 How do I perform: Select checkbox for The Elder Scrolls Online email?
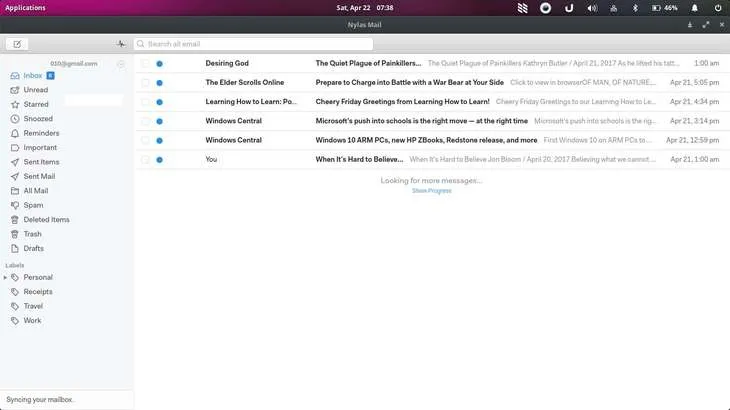point(145,83)
